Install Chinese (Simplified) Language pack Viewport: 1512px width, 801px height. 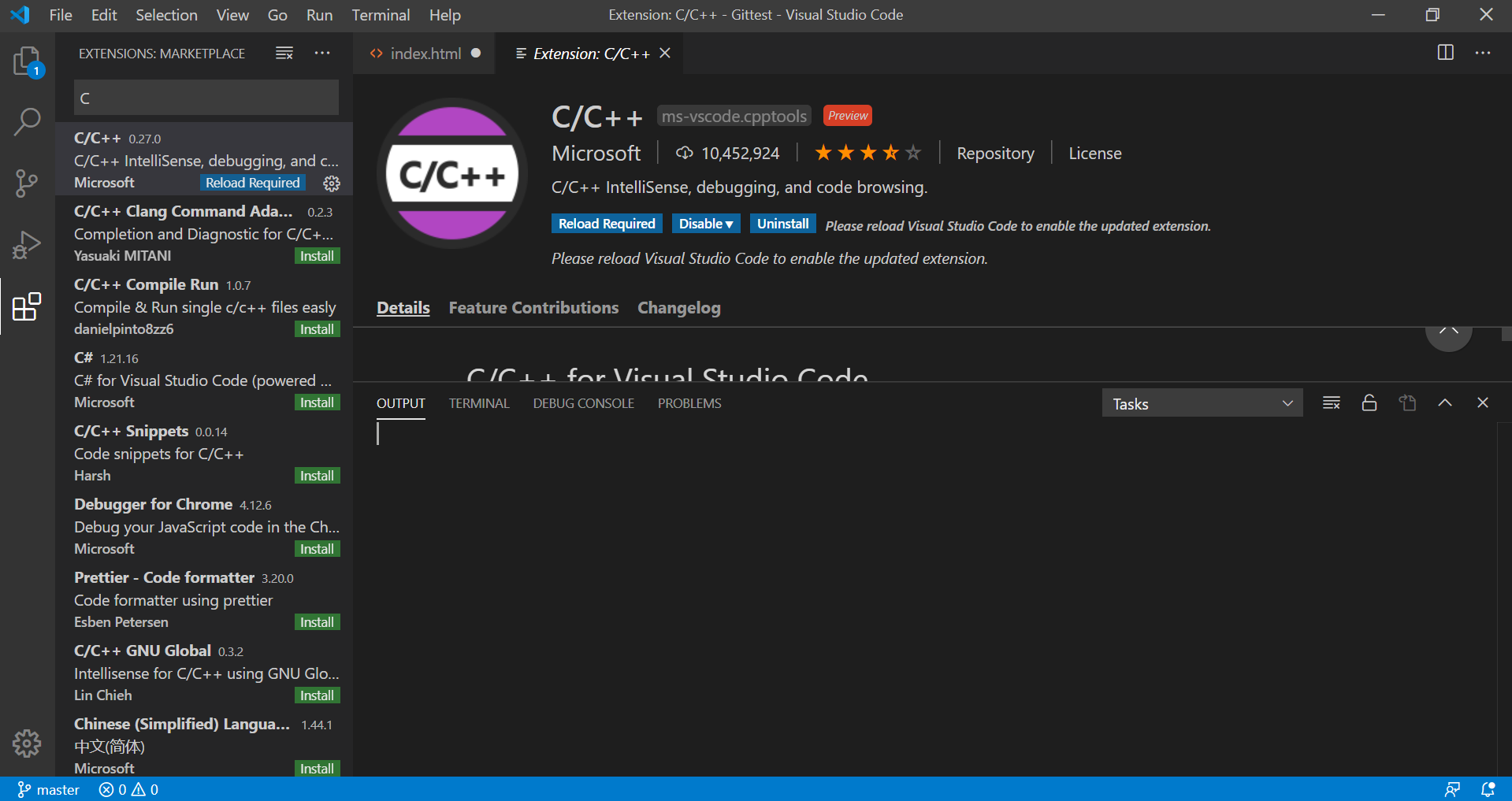coord(317,769)
